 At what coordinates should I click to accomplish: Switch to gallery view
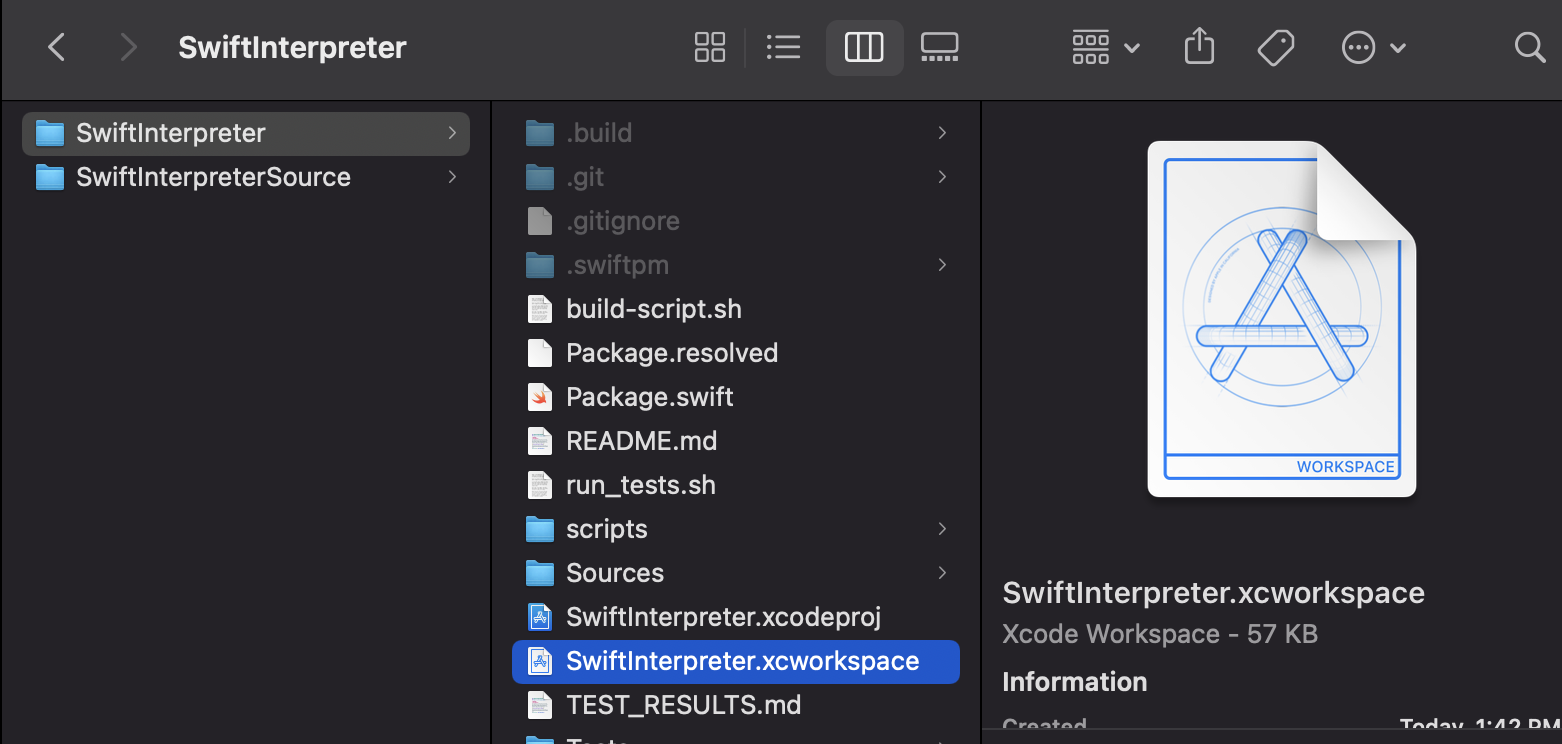(x=940, y=47)
